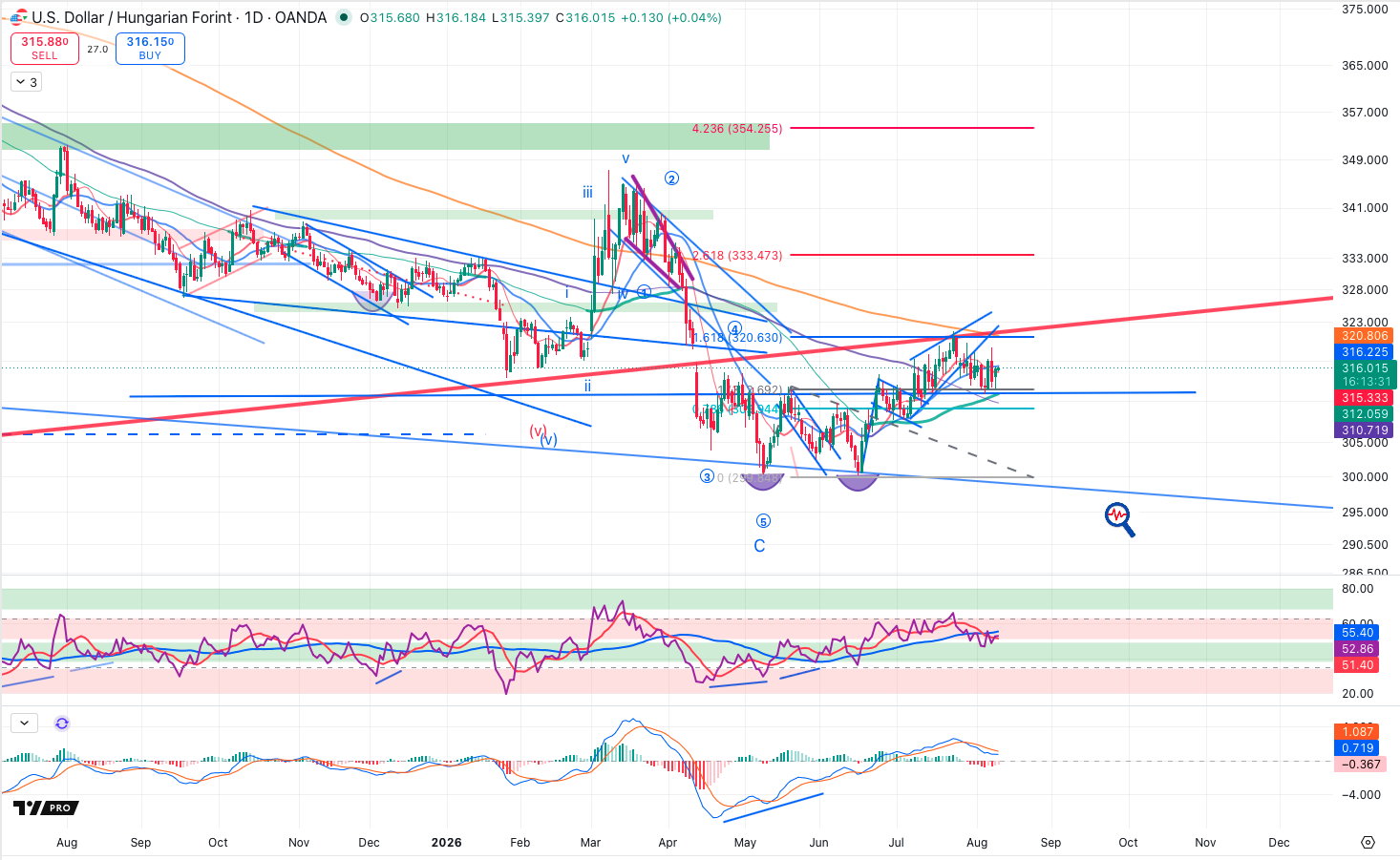
Task: Click the BUY 316.150 button
Action: point(150,48)
